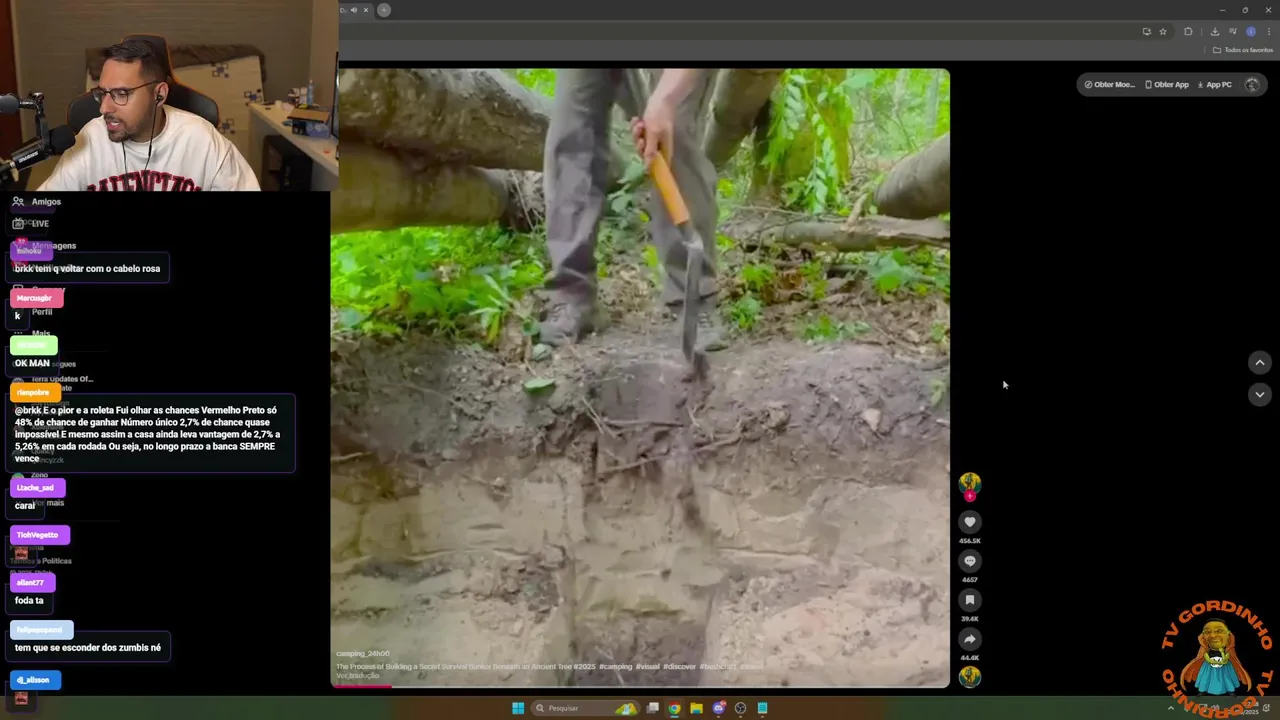Click the #discover hashtag in caption

coord(678,666)
